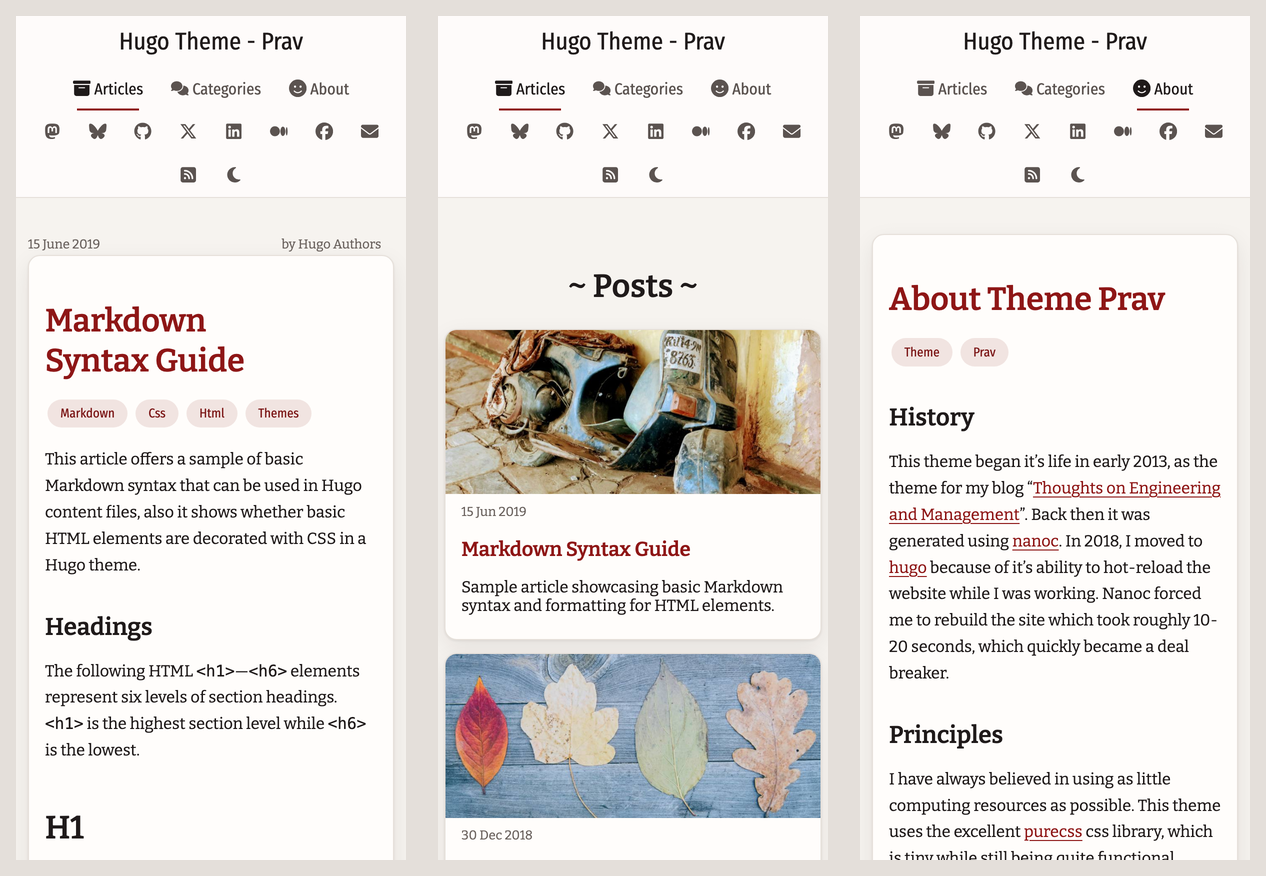Viewport: 1266px width, 876px height.
Task: Select Categories tab in right panel
Action: point(1060,89)
